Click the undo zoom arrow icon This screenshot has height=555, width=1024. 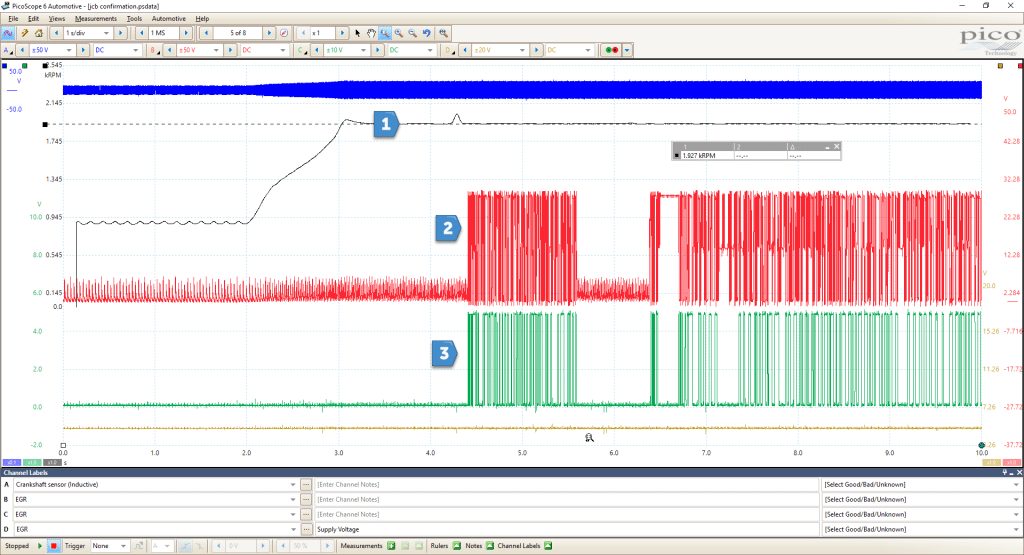[427, 33]
